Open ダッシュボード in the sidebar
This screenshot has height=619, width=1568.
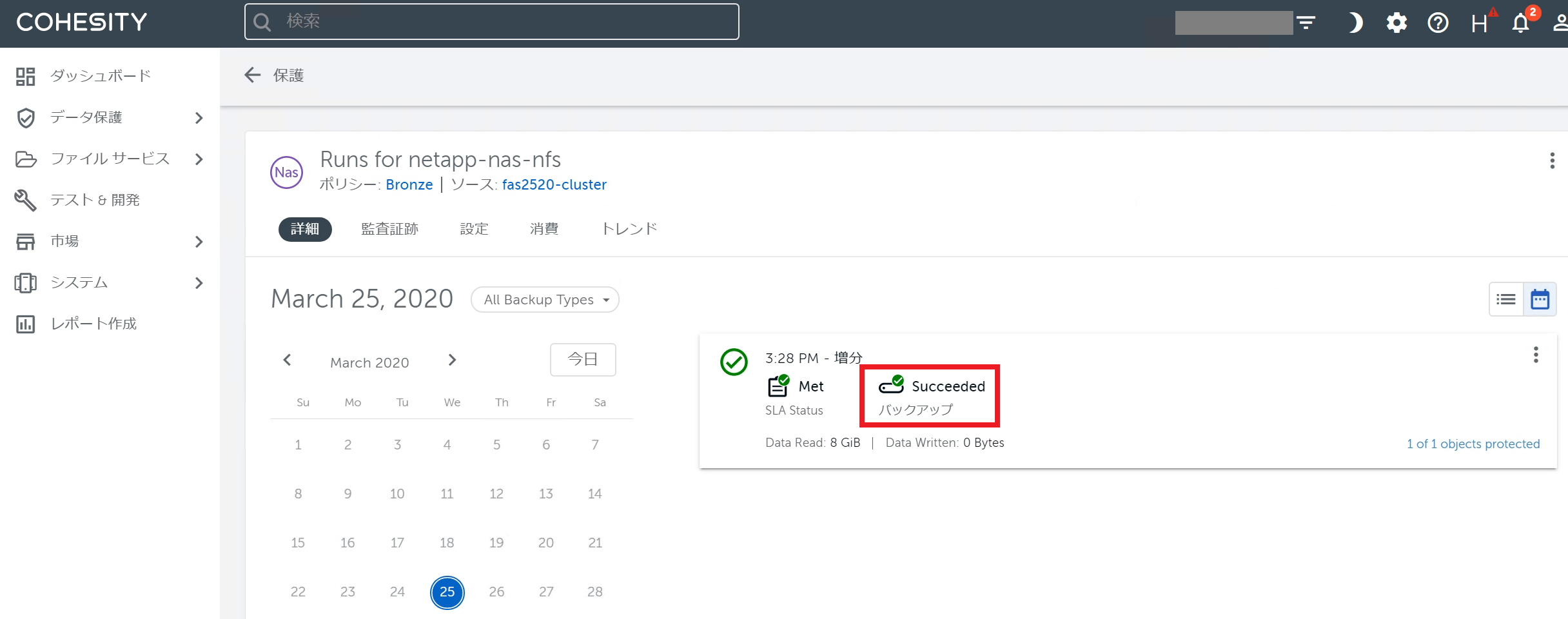point(101,76)
